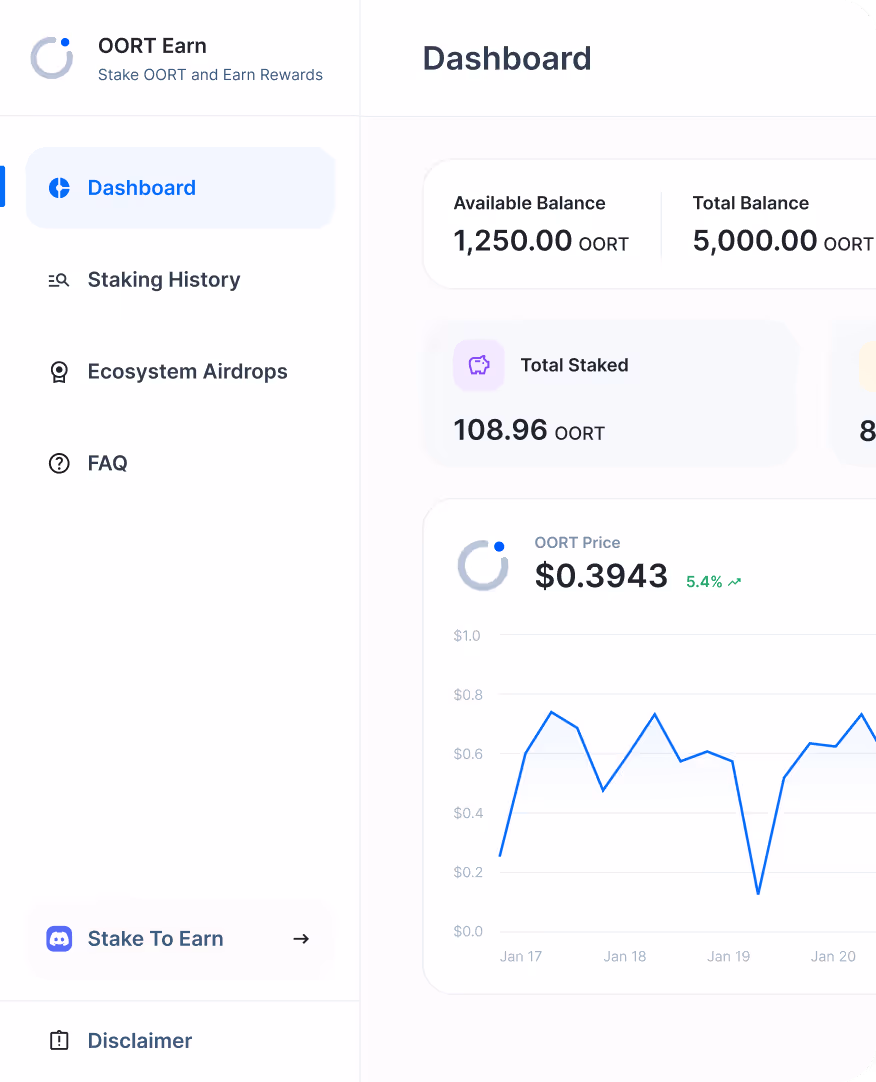The height and width of the screenshot is (1082, 876).
Task: Click the Ecosystem Airdrops badge icon
Action: (x=59, y=372)
